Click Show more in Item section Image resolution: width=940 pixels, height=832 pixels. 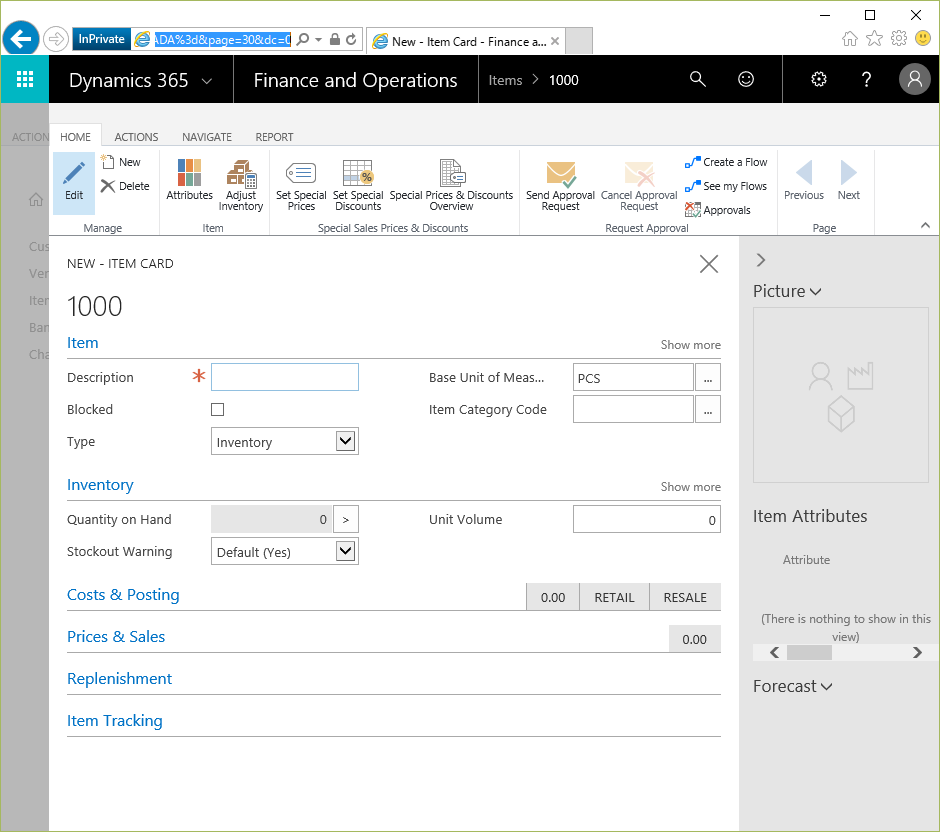click(x=690, y=345)
